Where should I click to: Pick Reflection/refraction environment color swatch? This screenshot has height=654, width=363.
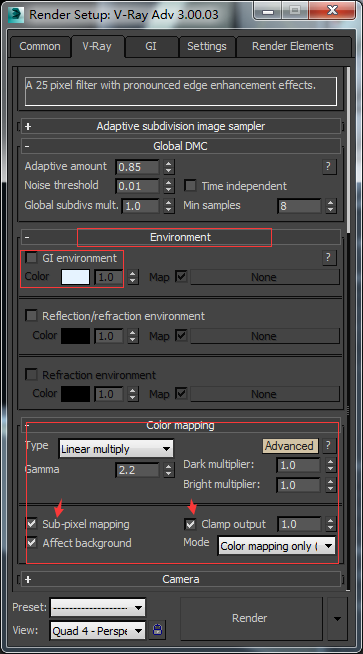click(x=76, y=336)
